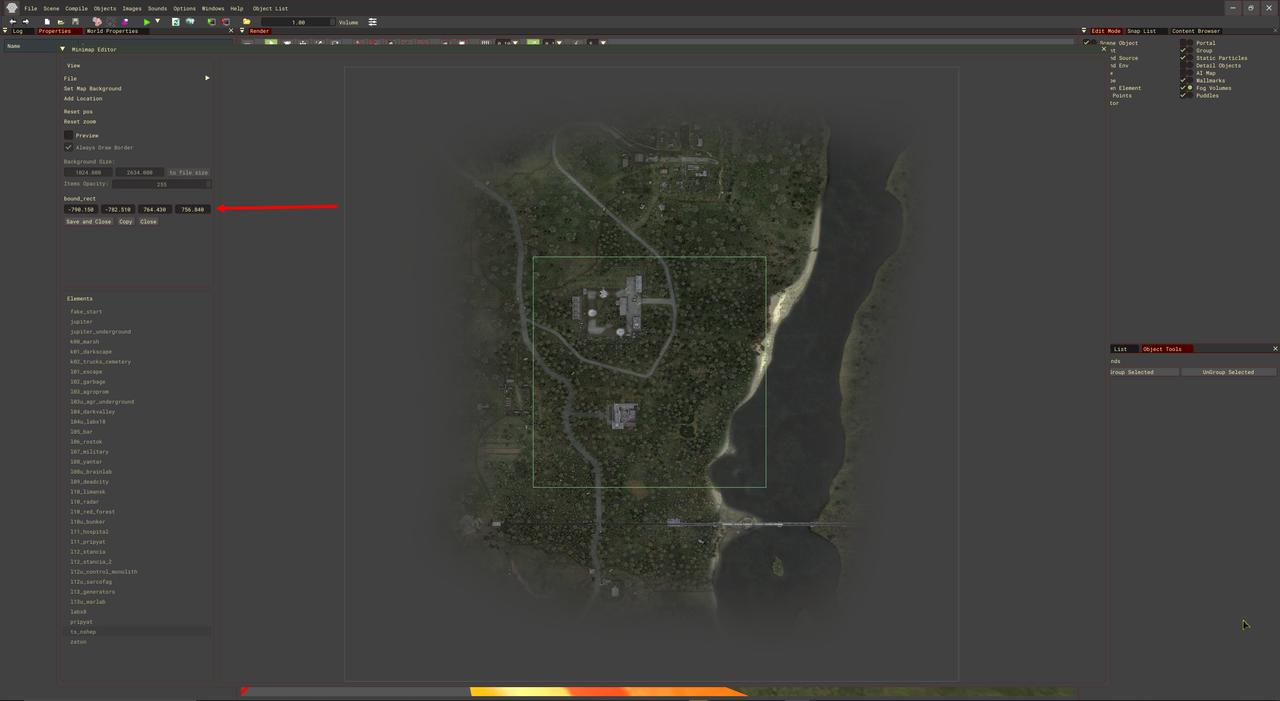Click the UnGroup Selected button

pyautogui.click(x=1228, y=372)
